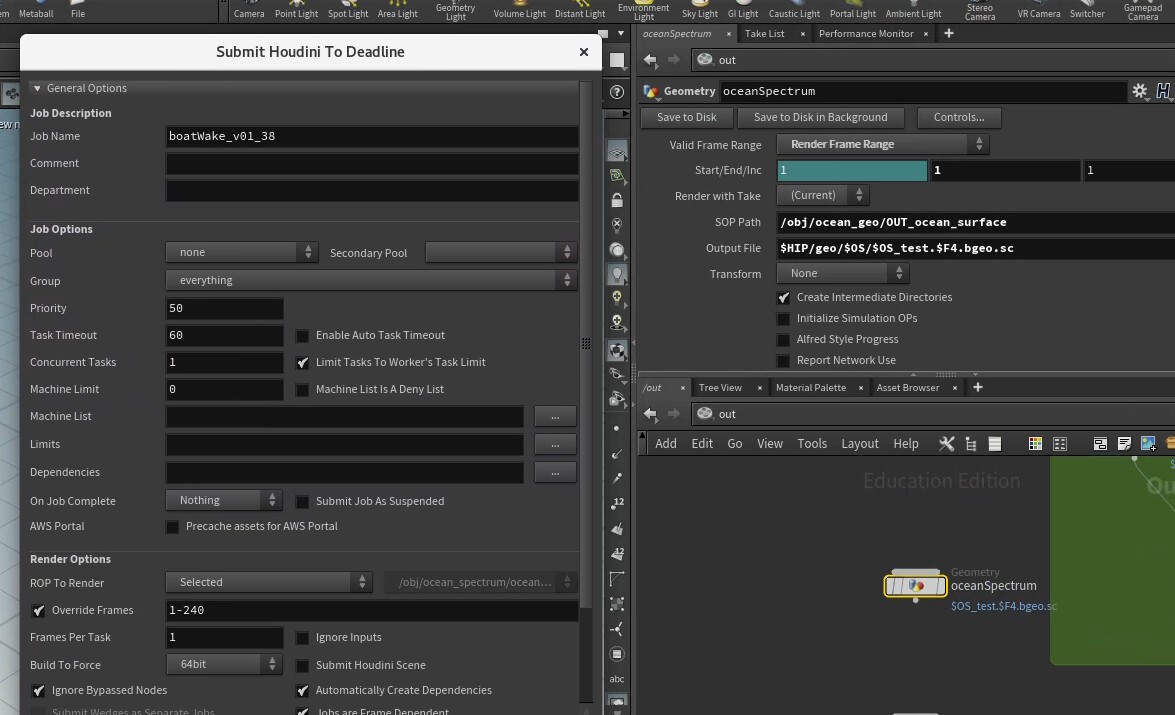Screen dimensions: 1175x715
Task: Click the color palette grid icon
Action: [1035, 444]
